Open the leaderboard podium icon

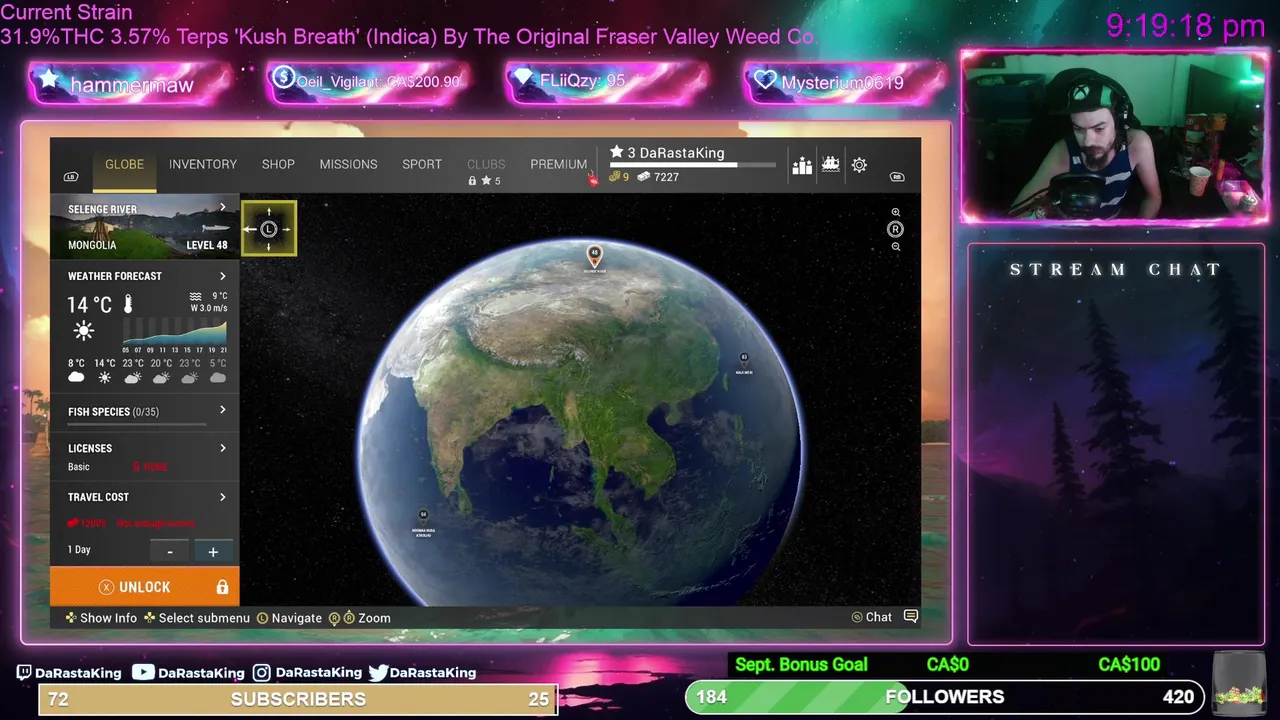click(802, 166)
